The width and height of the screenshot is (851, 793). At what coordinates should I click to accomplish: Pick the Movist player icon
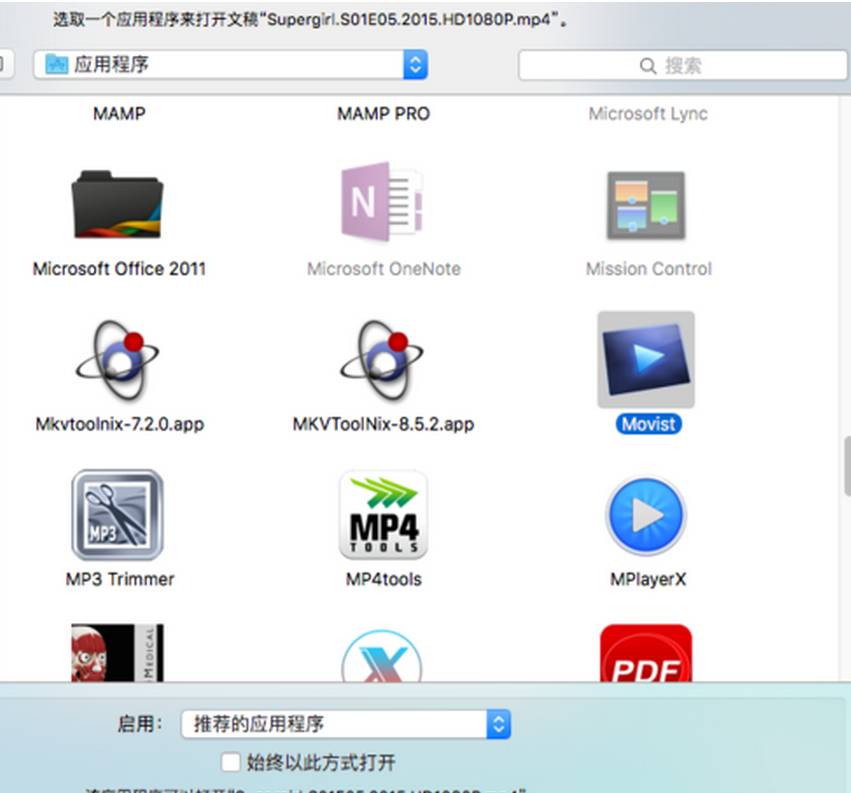[646, 360]
